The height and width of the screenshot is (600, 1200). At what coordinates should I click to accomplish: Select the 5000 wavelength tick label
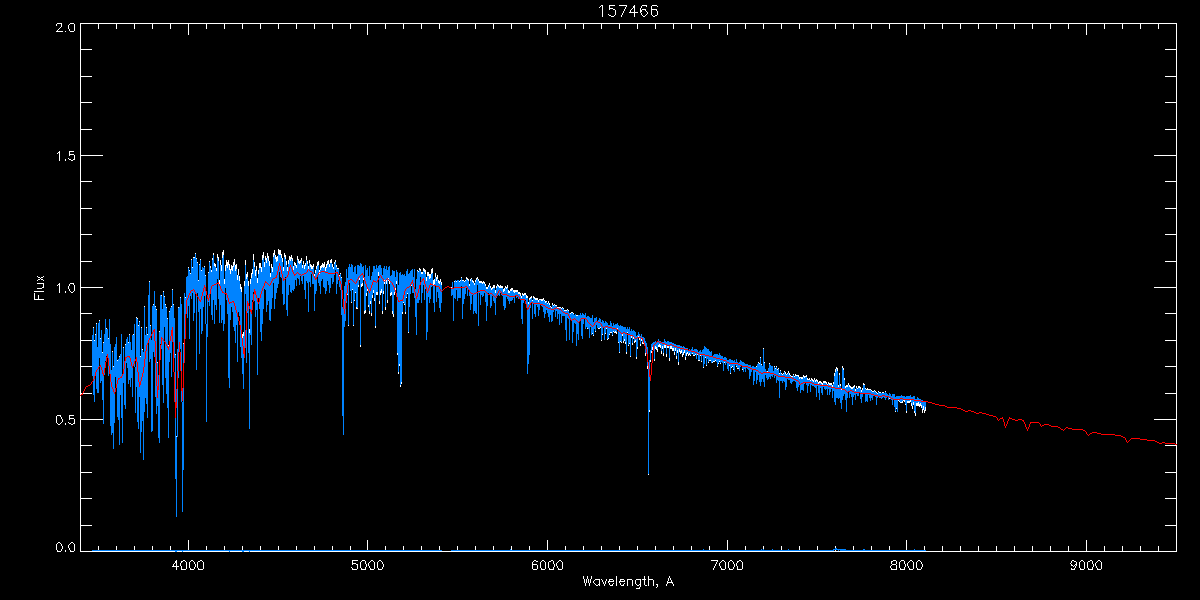click(368, 564)
